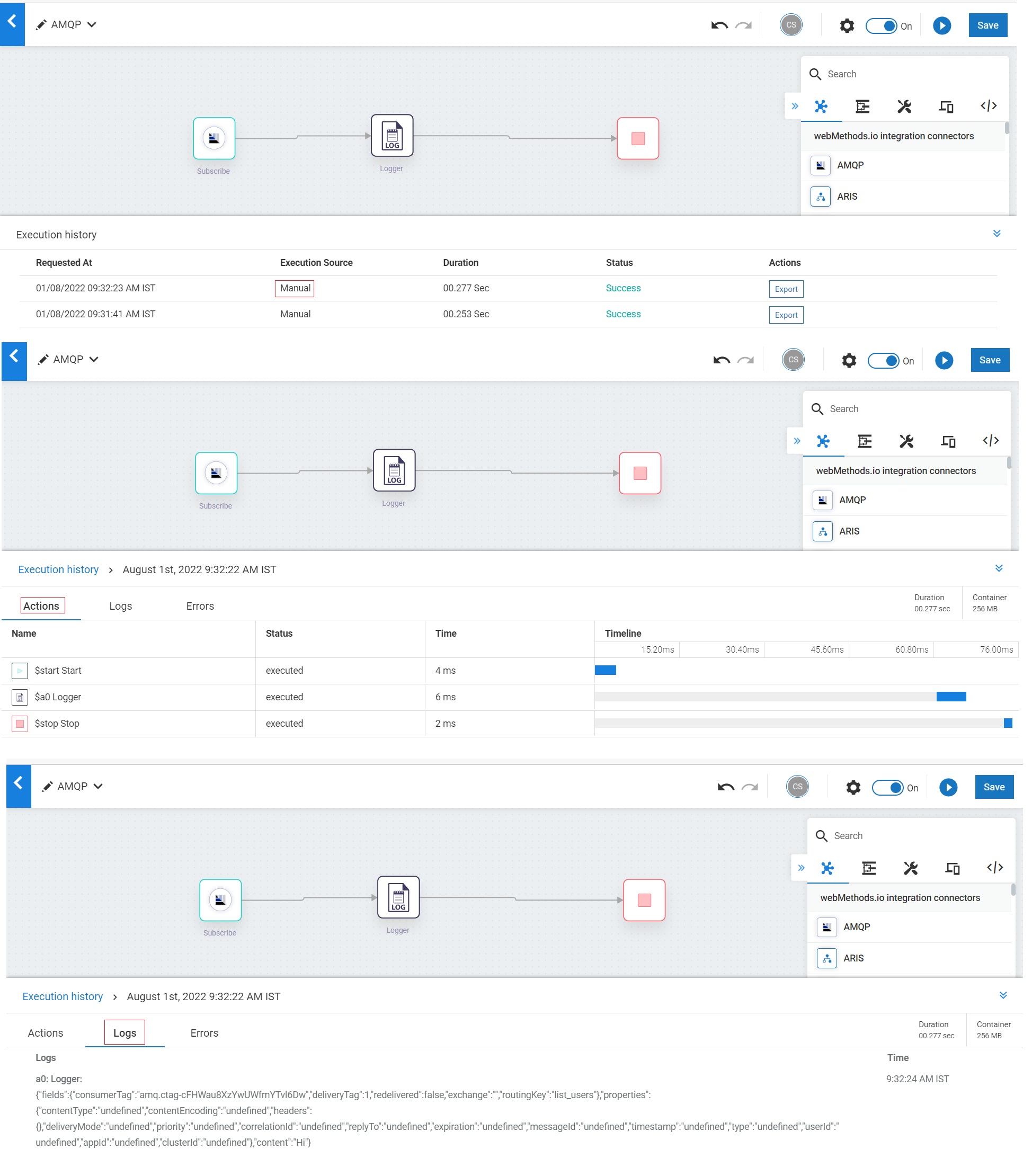
Task: Expand the Execution history section
Action: [997, 234]
